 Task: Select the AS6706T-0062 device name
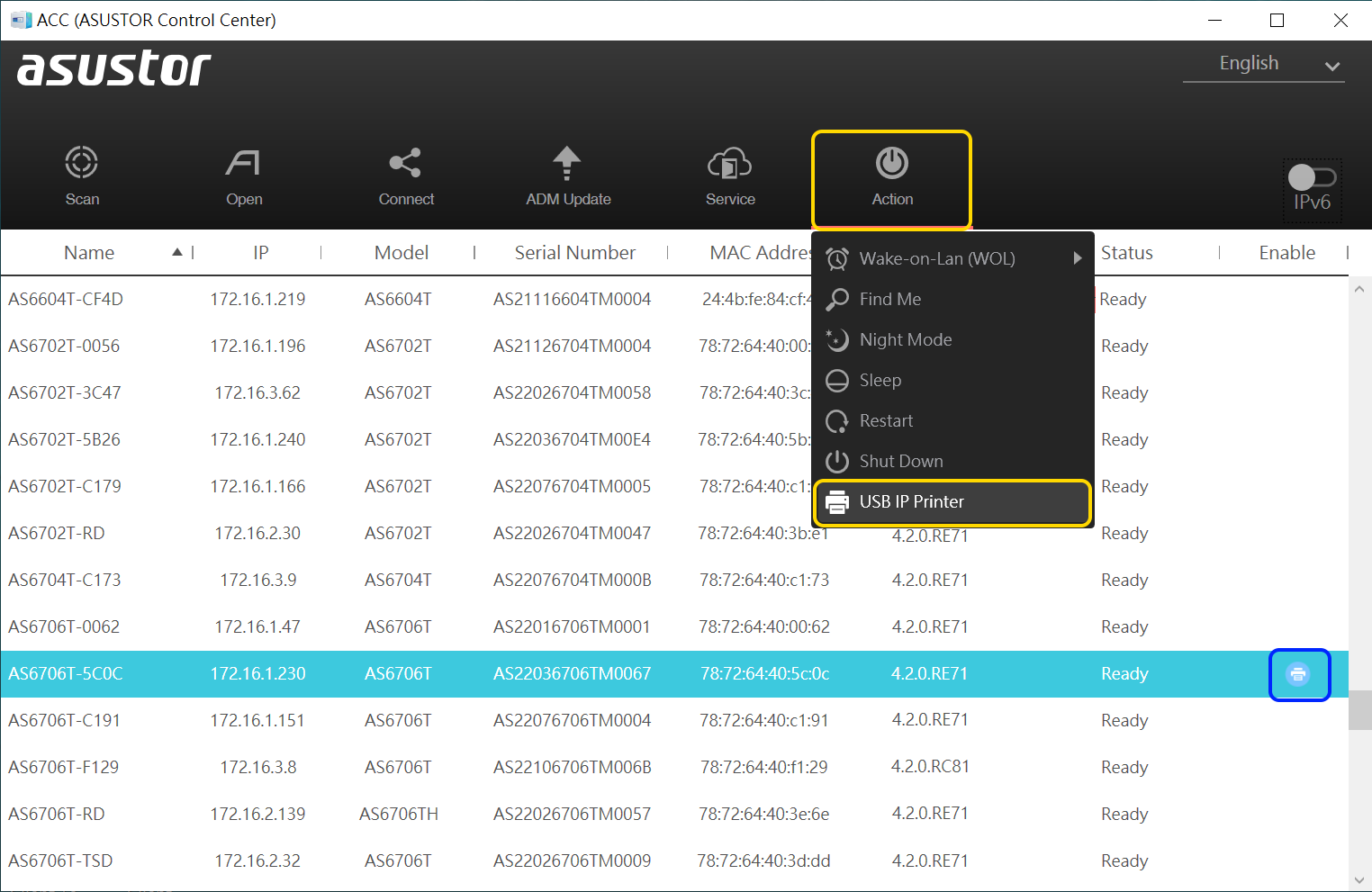64,627
